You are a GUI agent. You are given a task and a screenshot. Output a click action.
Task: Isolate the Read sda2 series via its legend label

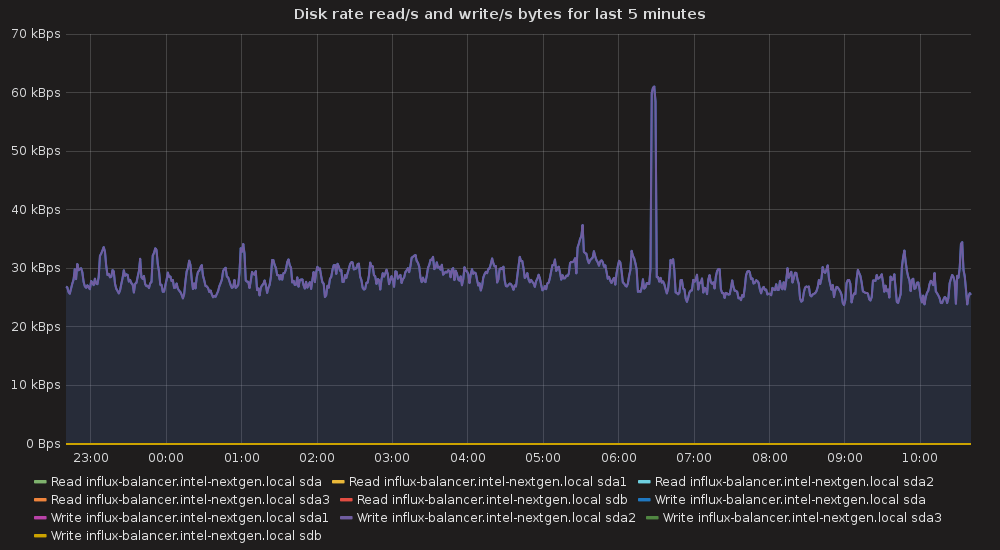point(794,482)
